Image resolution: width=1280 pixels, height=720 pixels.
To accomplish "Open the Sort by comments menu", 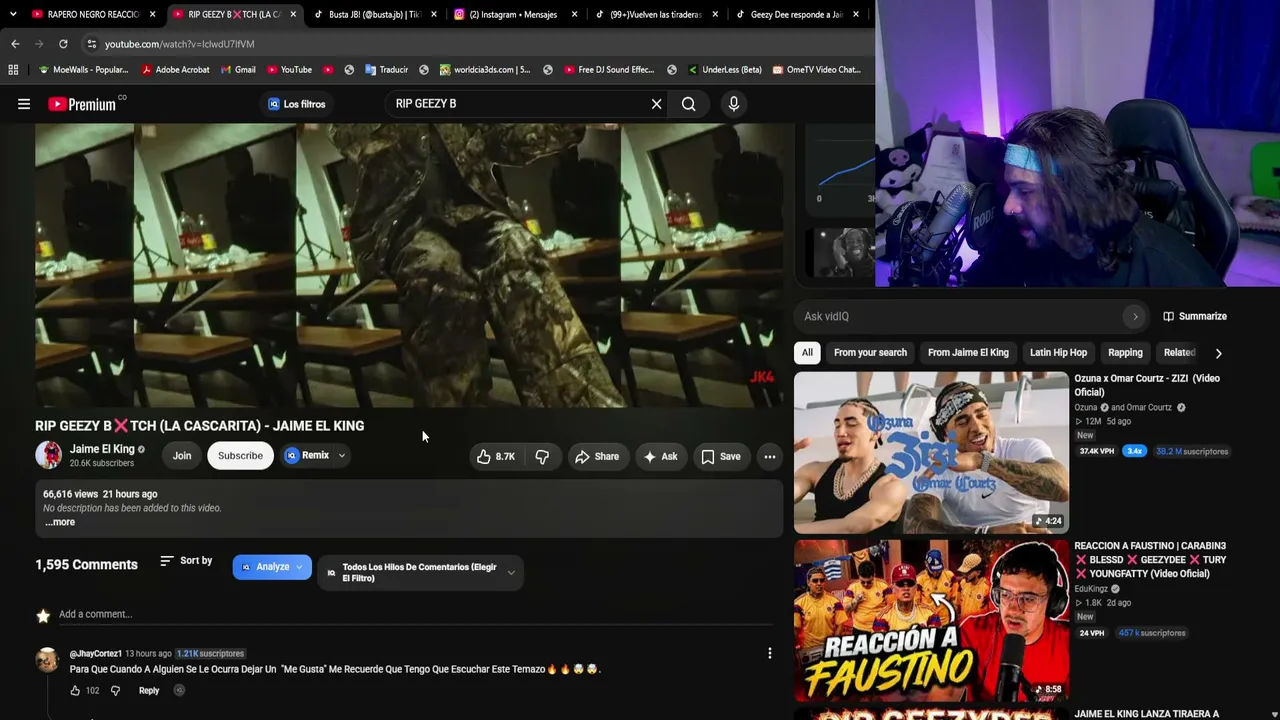I will pos(186,561).
